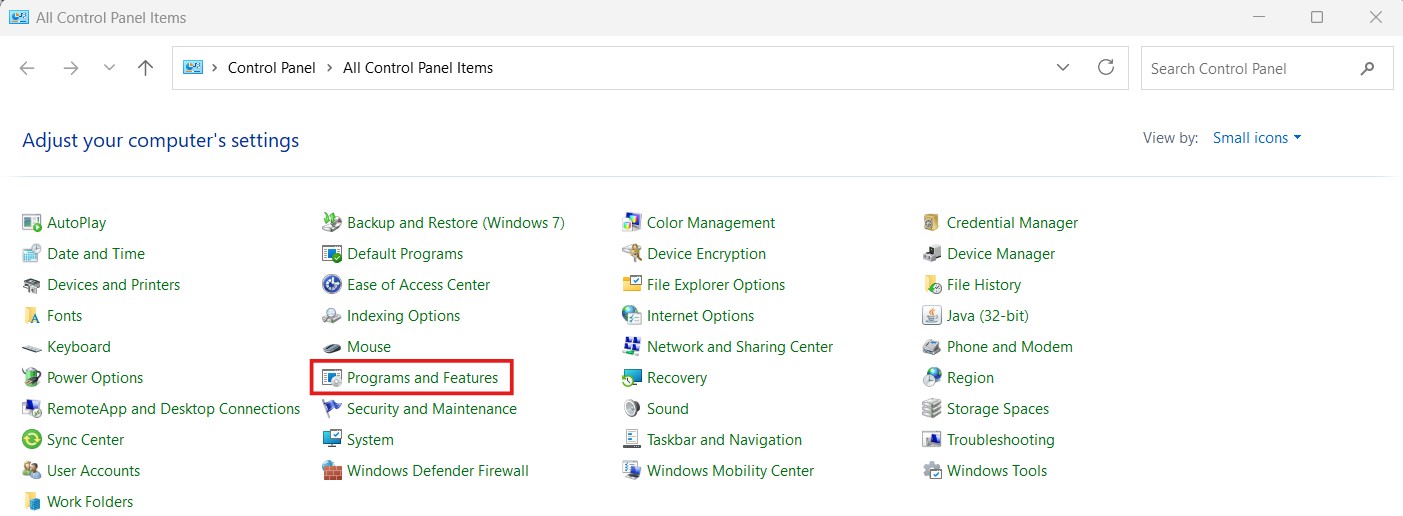Click the Control Panel icon in address bar
The image size is (1403, 516).
point(193,68)
